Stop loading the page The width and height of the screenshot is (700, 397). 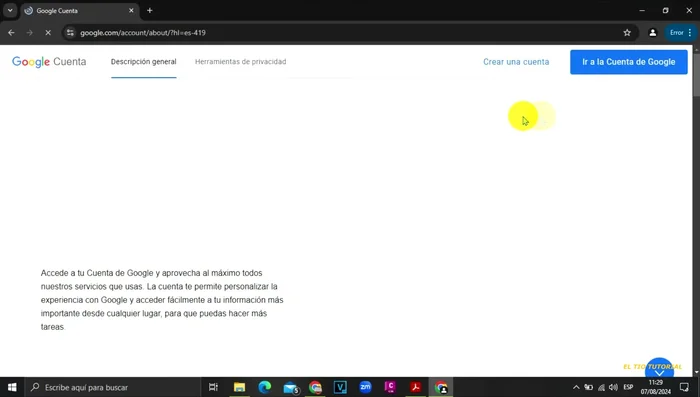pyautogui.click(x=48, y=33)
